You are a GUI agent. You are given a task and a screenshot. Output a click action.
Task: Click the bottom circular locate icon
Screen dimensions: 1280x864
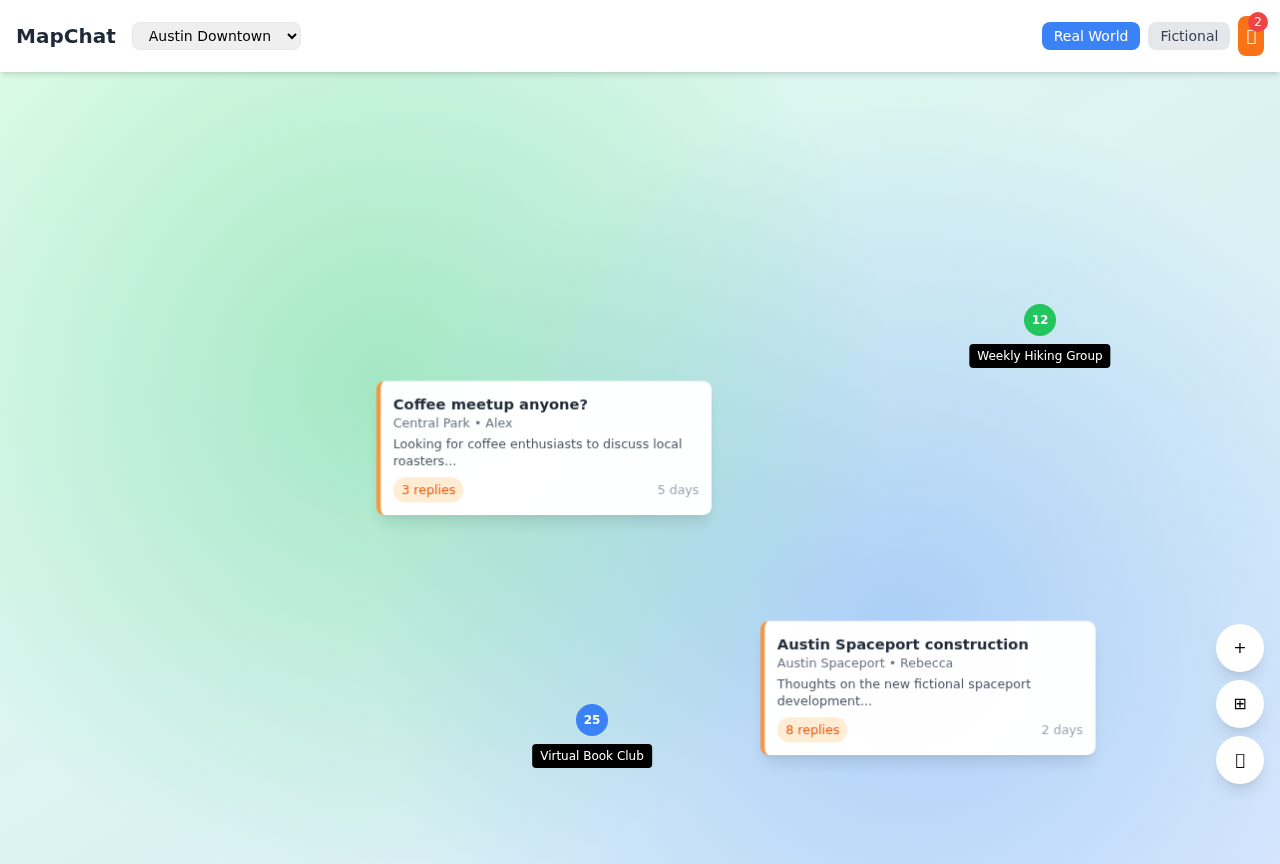click(x=1239, y=760)
